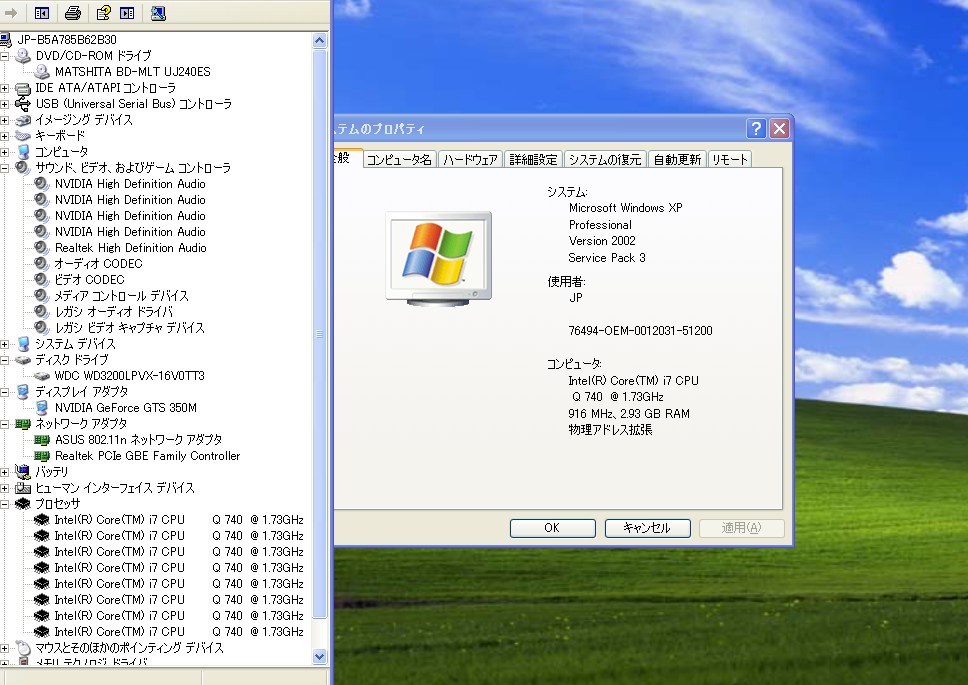The width and height of the screenshot is (968, 685).
Task: Click the printer toolbar icon
Action: click(x=73, y=13)
